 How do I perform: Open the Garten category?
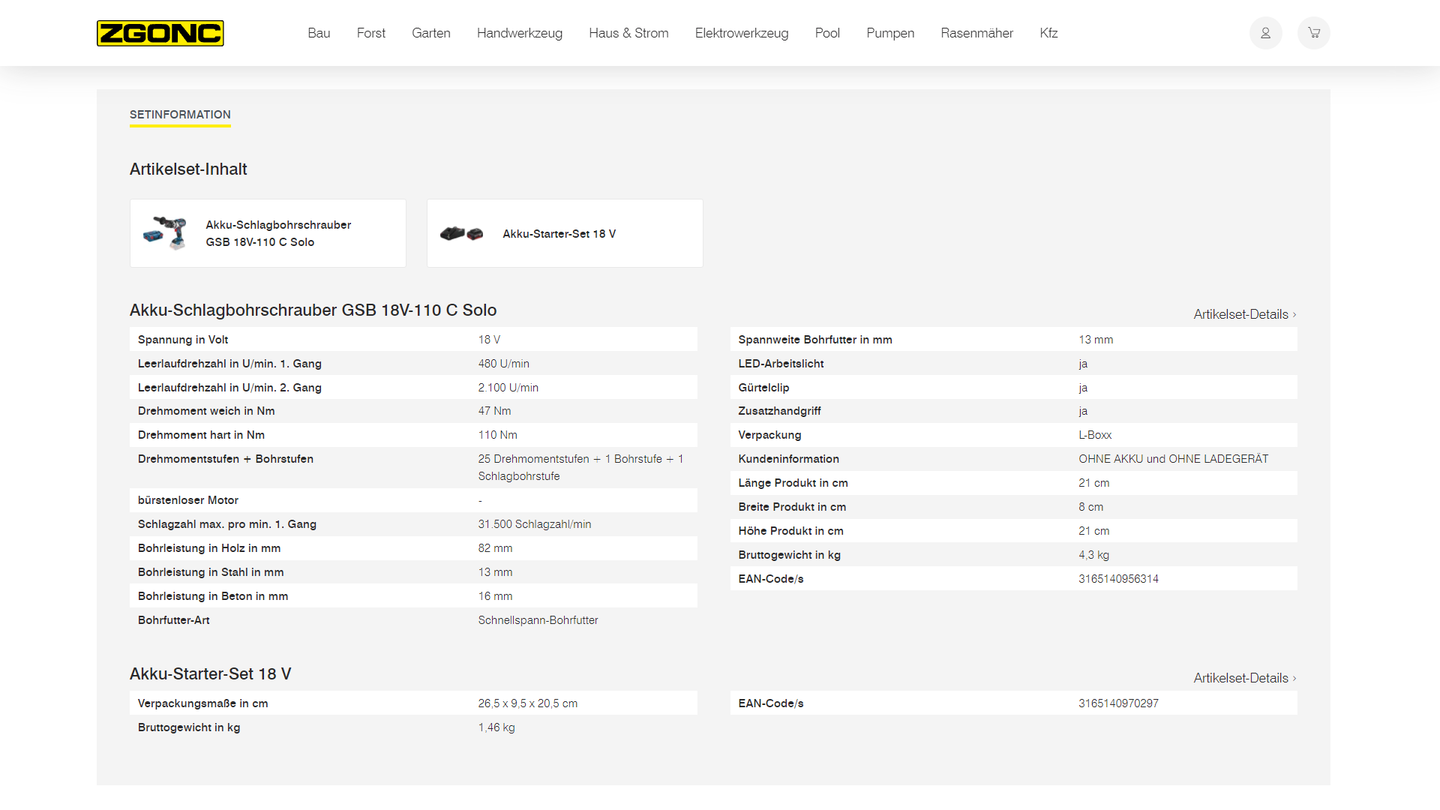click(x=431, y=32)
